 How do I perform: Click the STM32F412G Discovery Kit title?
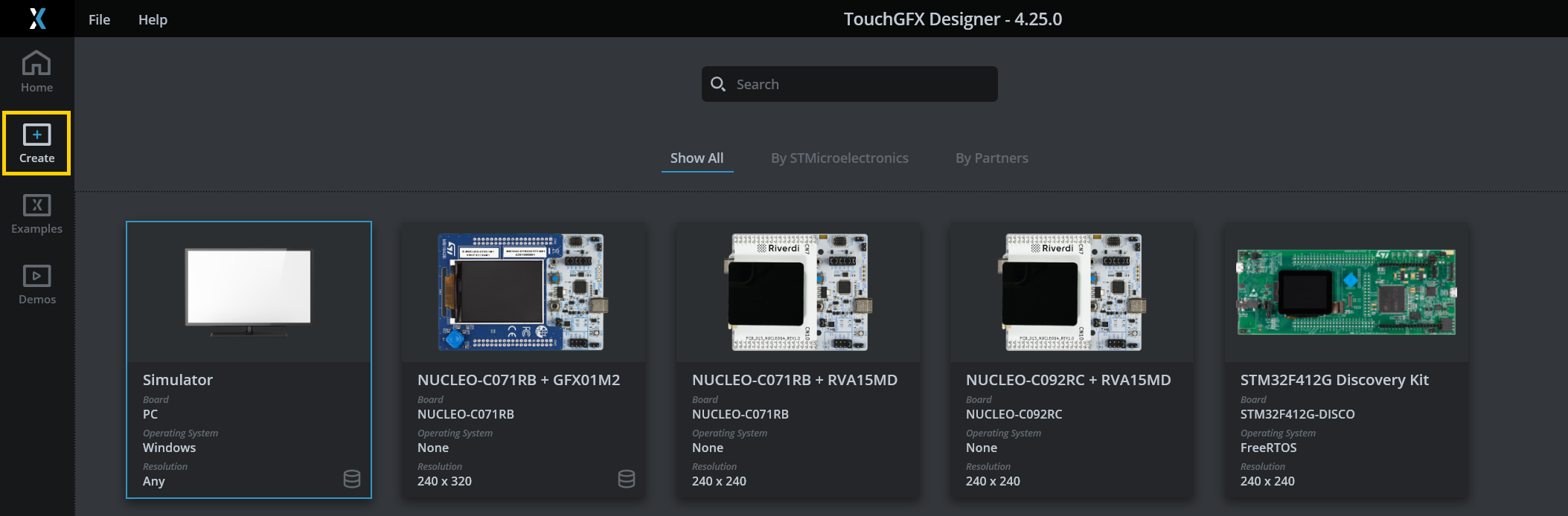pyautogui.click(x=1334, y=380)
